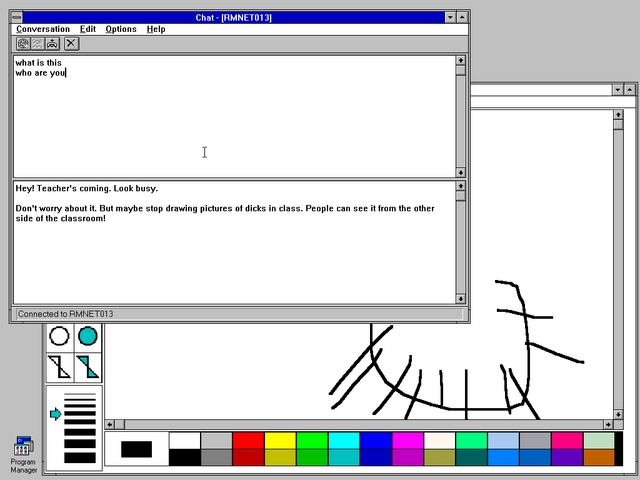Click the Paintbrush horizontal scrollbar thumb
The width and height of the screenshot is (640, 480).
click(x=120, y=424)
